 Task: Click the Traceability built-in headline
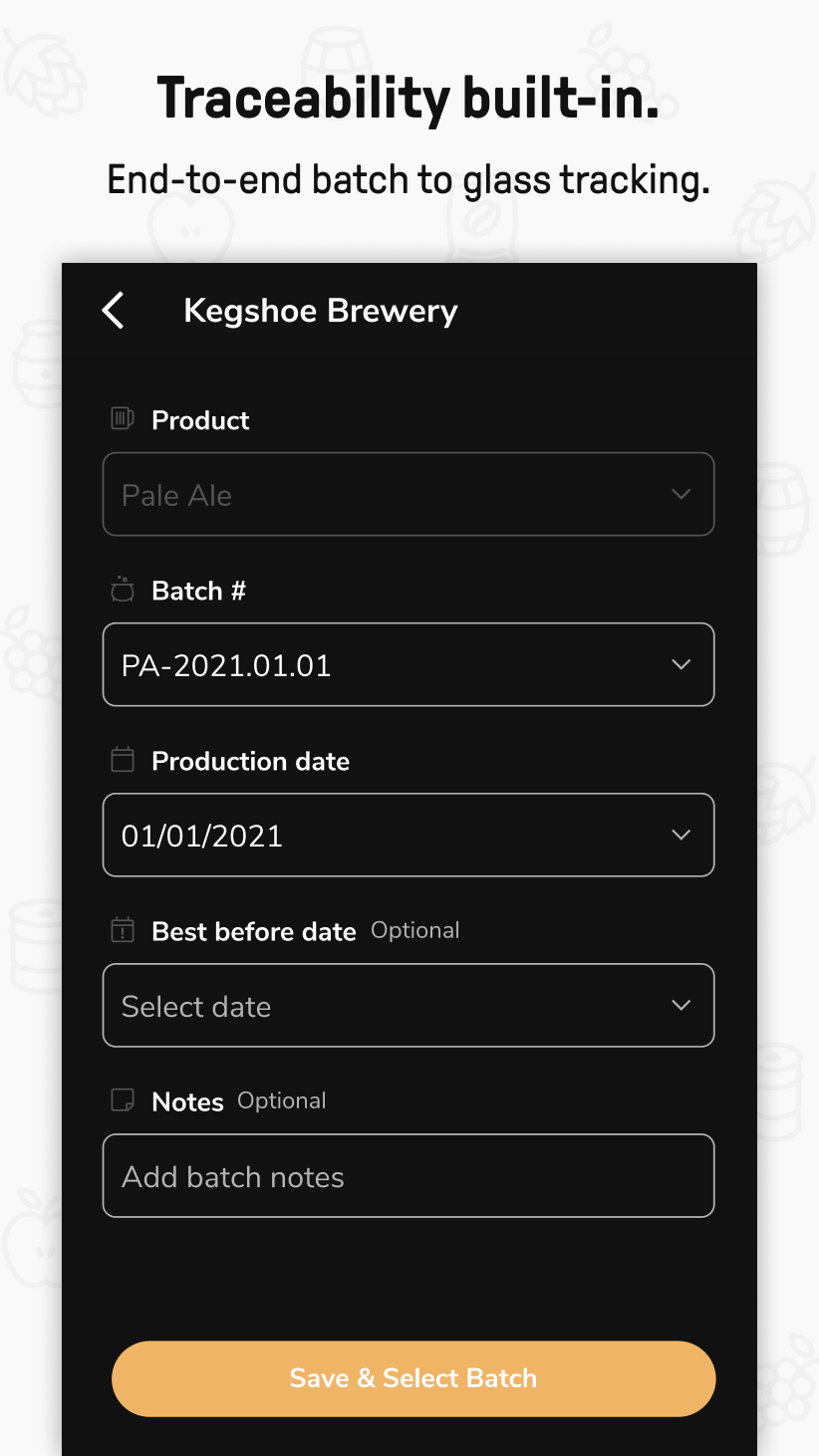(409, 98)
